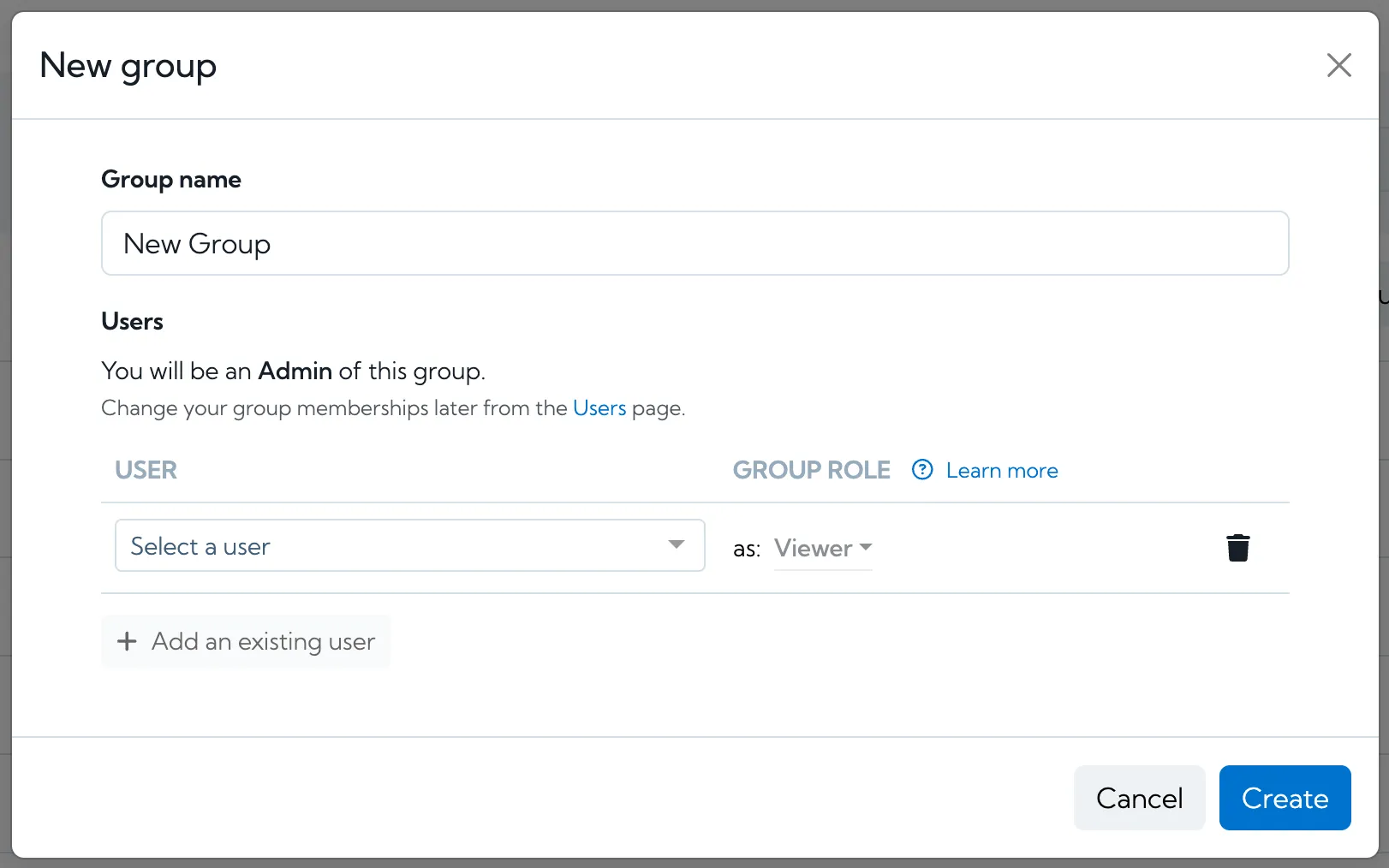1389x868 pixels.
Task: Select the USER column header text
Action: coord(146,470)
